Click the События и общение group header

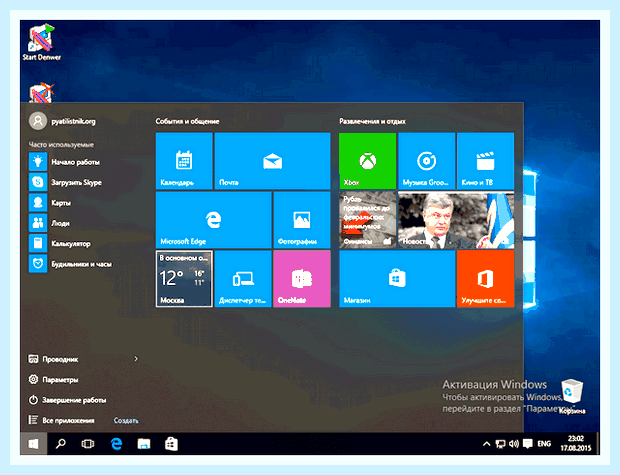(187, 121)
